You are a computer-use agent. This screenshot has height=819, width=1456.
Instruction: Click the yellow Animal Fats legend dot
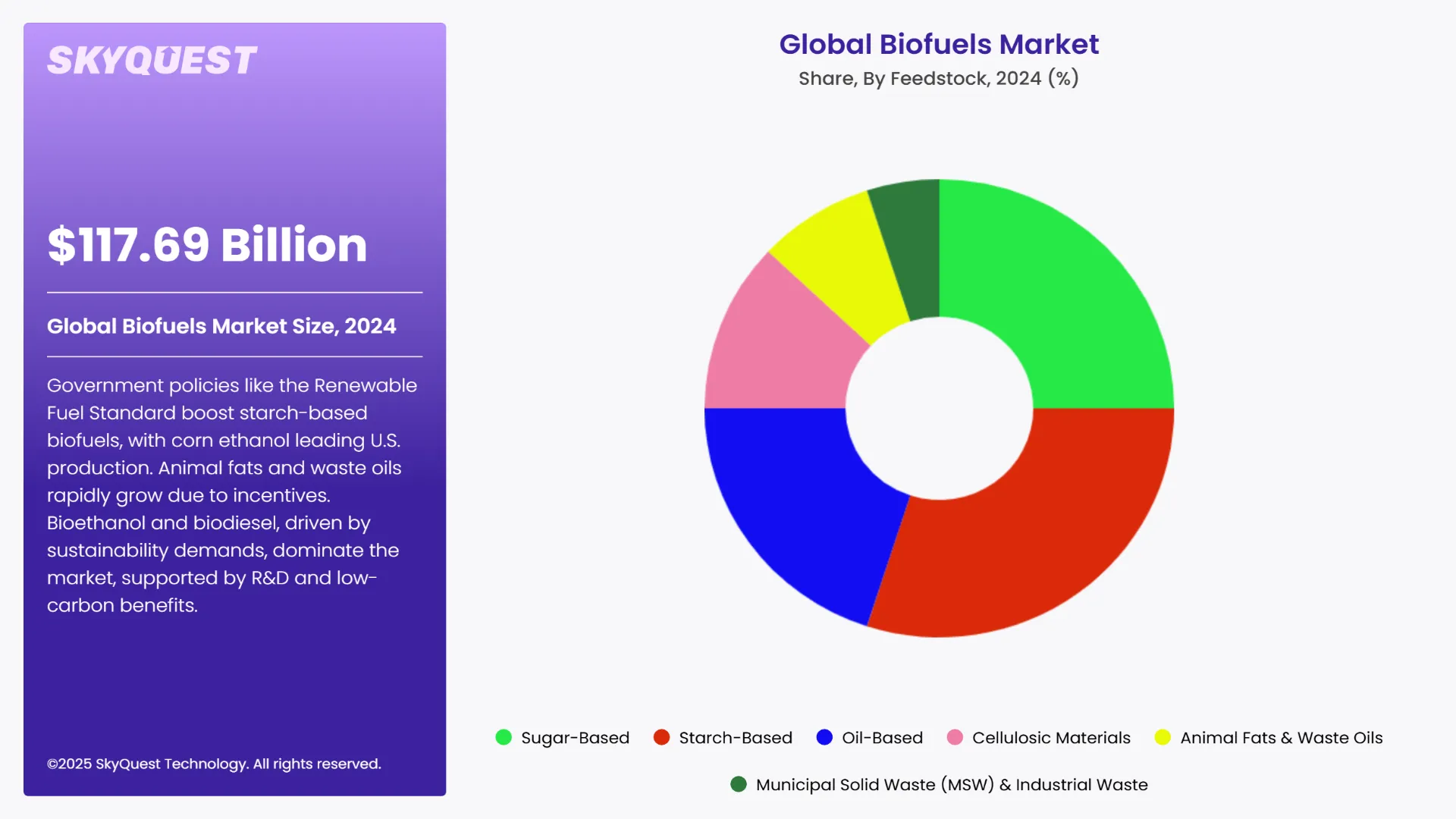[x=1163, y=737]
